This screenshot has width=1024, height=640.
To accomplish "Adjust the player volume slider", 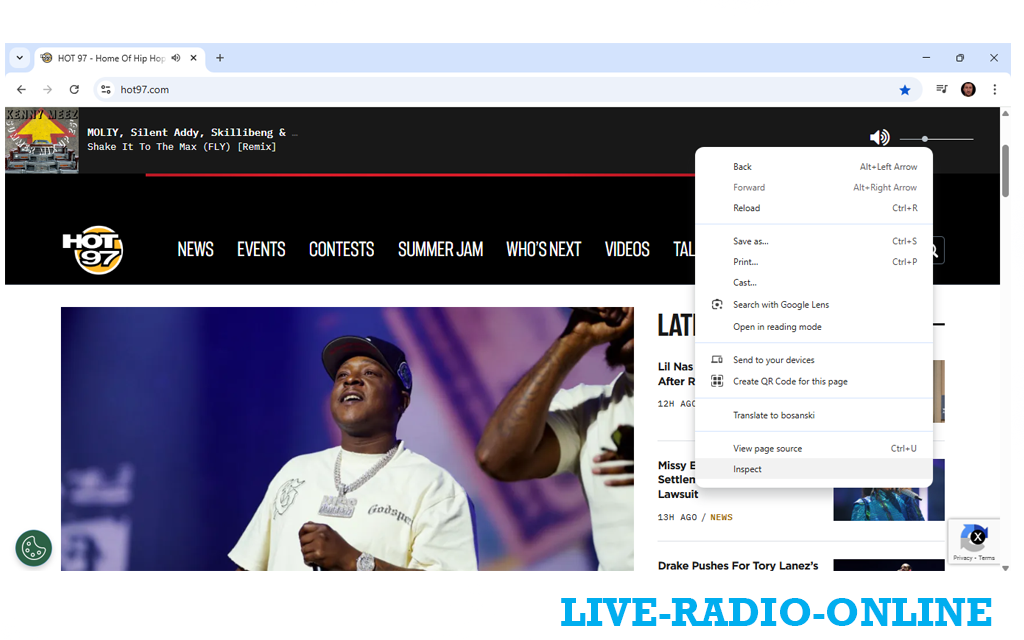I will tap(926, 139).
